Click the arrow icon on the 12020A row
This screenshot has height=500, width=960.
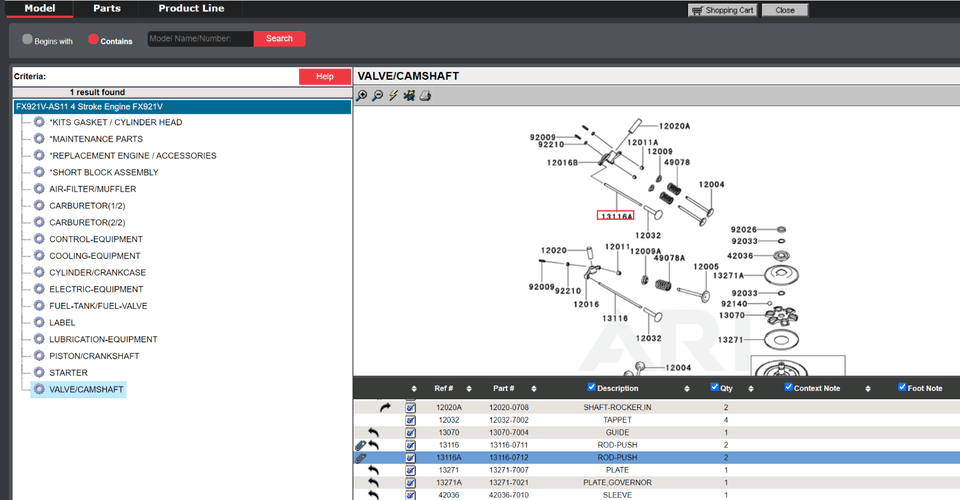tap(385, 407)
